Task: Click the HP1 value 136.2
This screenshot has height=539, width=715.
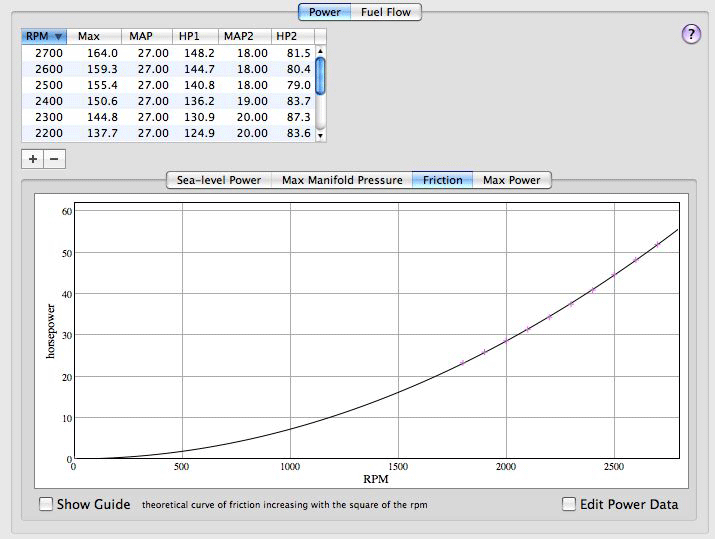Action: pos(199,101)
